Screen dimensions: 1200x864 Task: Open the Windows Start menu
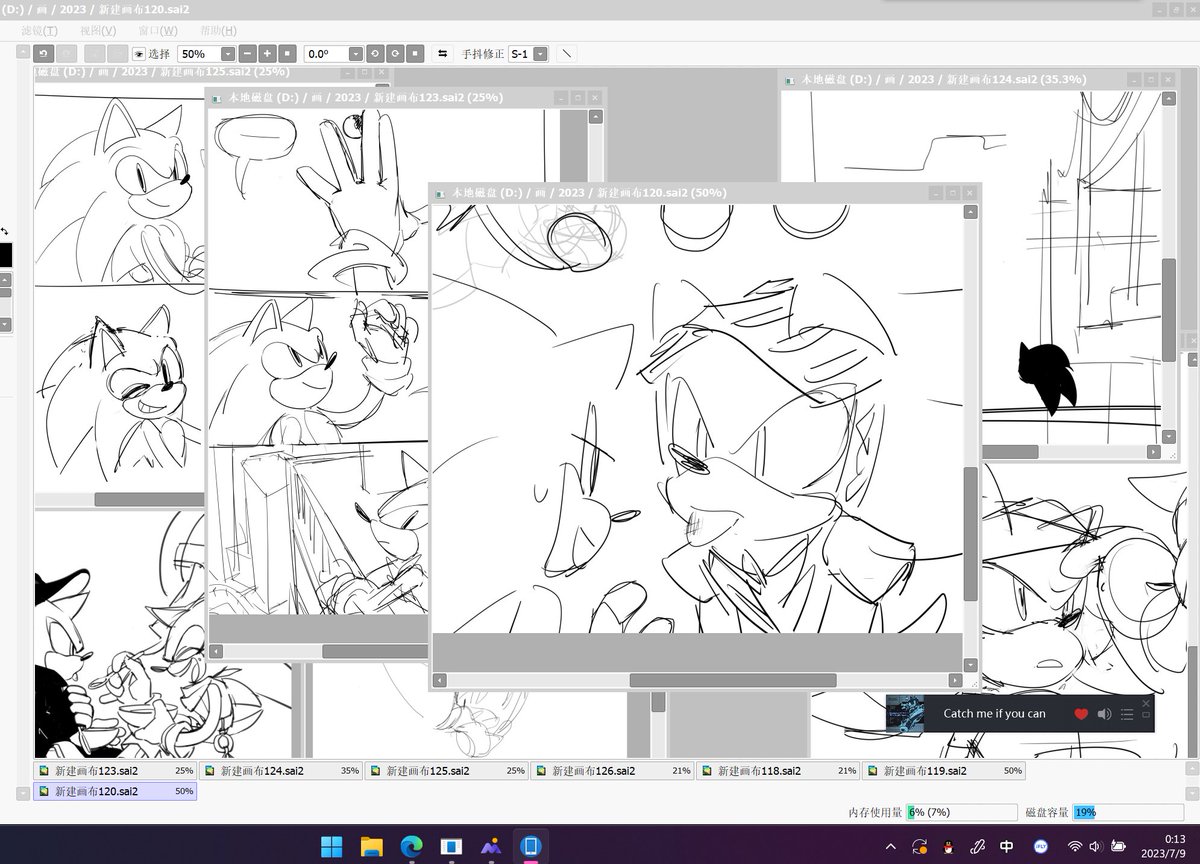(x=332, y=846)
